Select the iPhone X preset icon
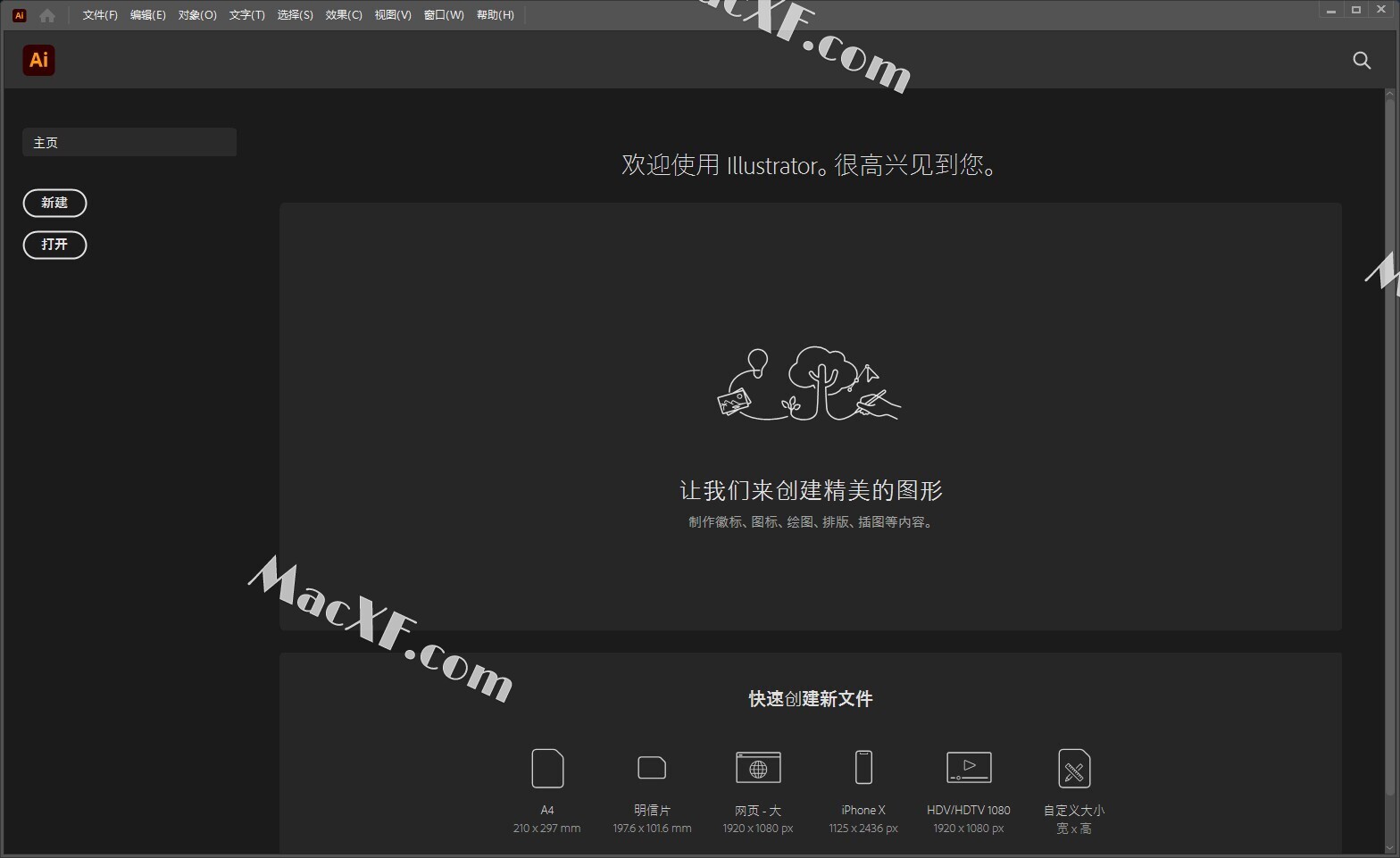The image size is (1400, 858). click(x=863, y=768)
